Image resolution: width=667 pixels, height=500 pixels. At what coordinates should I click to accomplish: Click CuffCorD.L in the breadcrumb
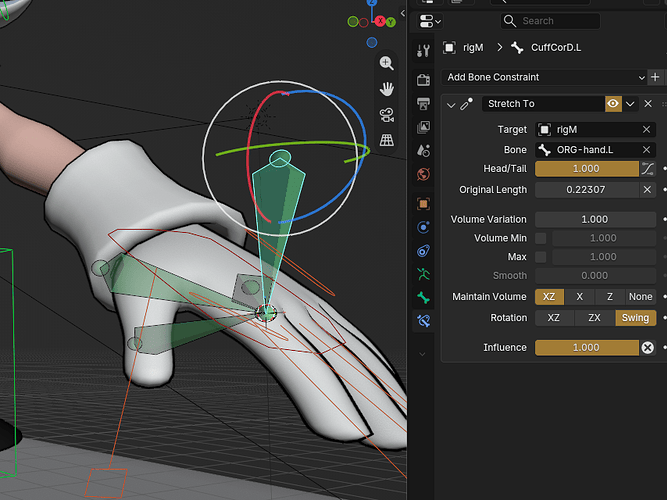click(x=556, y=48)
